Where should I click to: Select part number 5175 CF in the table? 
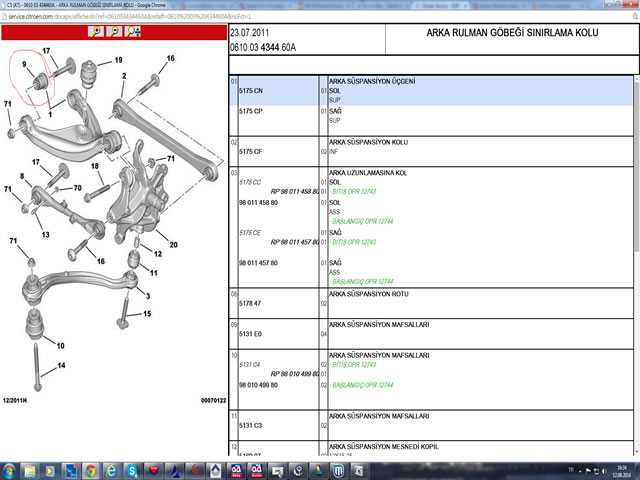coord(251,151)
